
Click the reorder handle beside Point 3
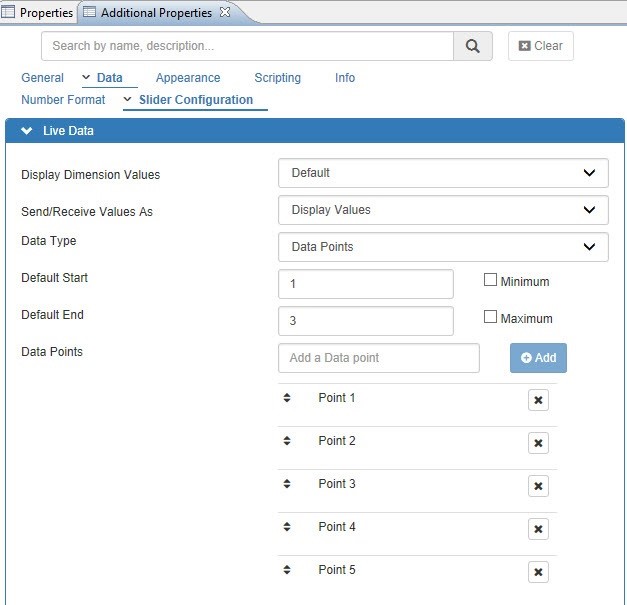pyautogui.click(x=287, y=484)
